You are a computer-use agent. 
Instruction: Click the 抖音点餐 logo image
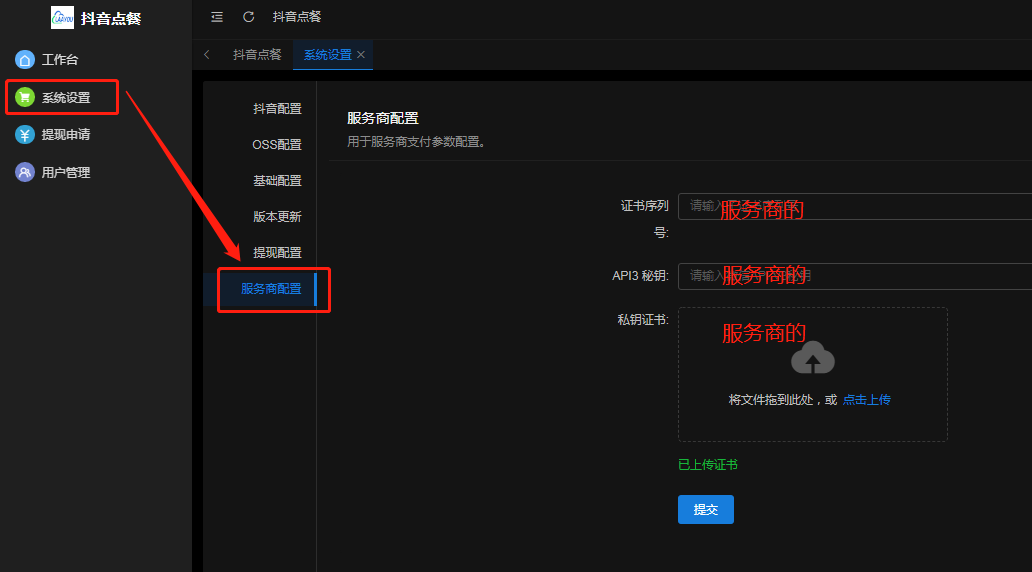[x=63, y=18]
